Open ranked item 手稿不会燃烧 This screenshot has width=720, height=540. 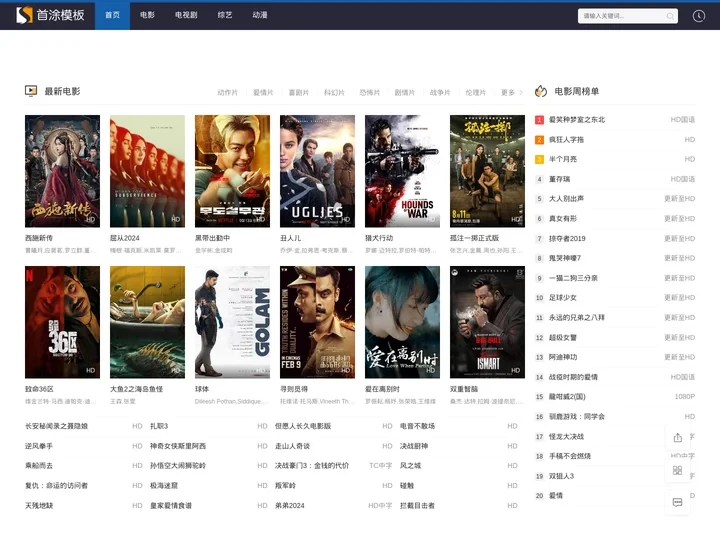[570, 456]
